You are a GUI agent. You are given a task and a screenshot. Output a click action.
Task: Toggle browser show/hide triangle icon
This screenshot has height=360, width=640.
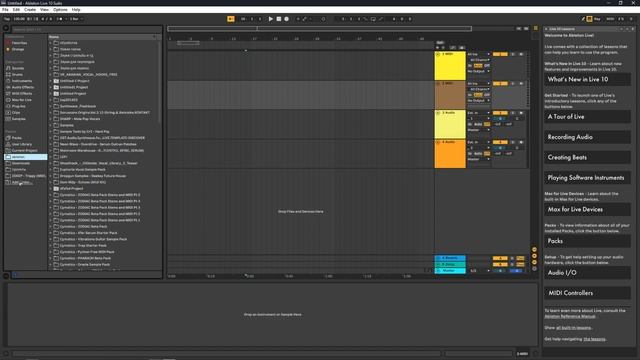pyautogui.click(x=6, y=29)
